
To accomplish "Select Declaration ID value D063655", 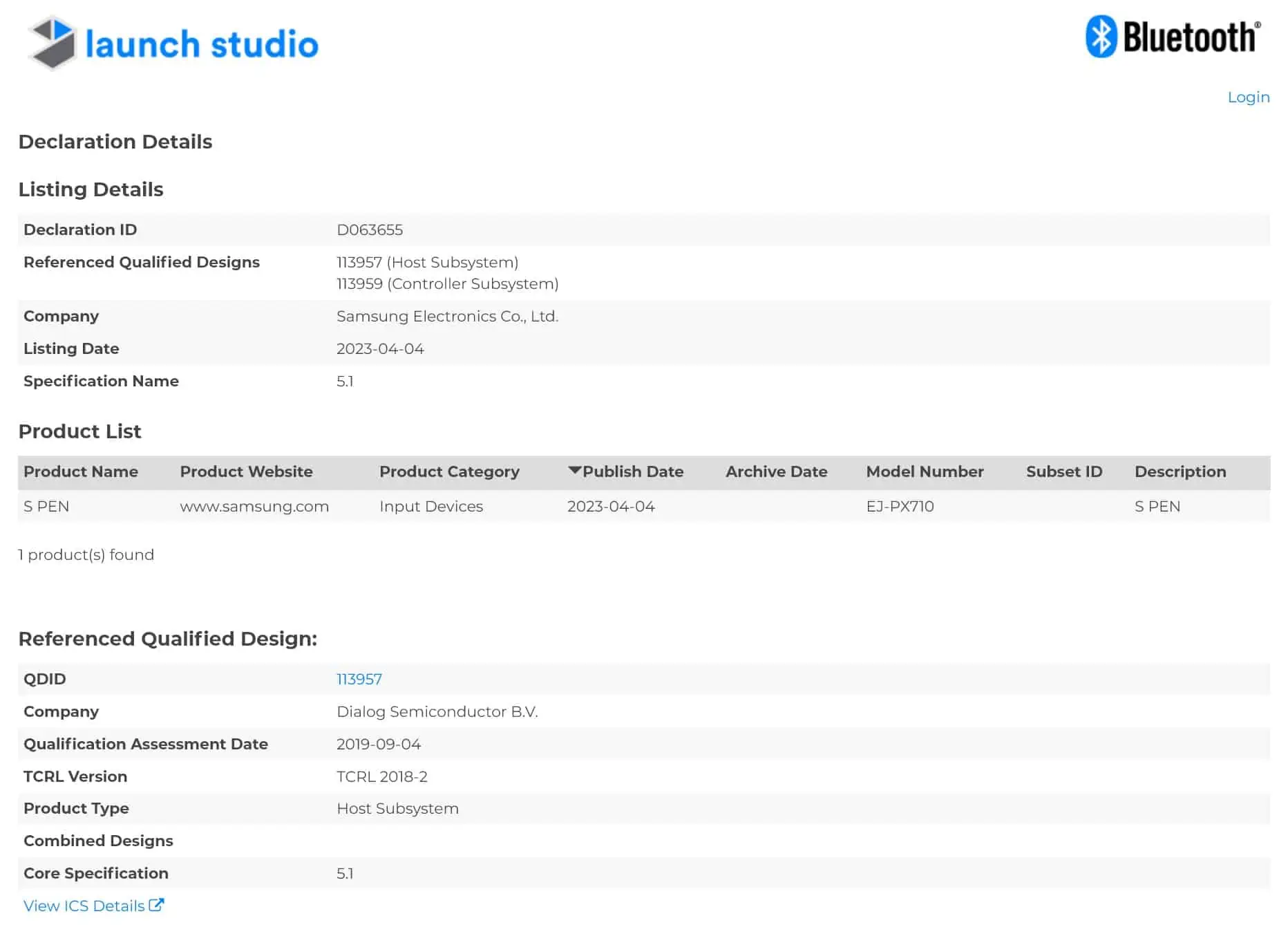I will [x=370, y=230].
